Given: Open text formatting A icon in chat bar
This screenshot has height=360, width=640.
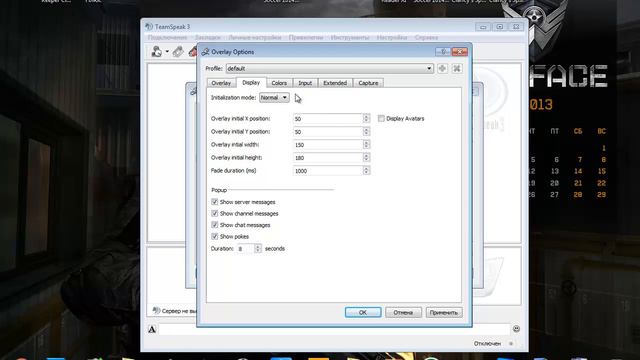Looking at the screenshot, I should (152, 329).
